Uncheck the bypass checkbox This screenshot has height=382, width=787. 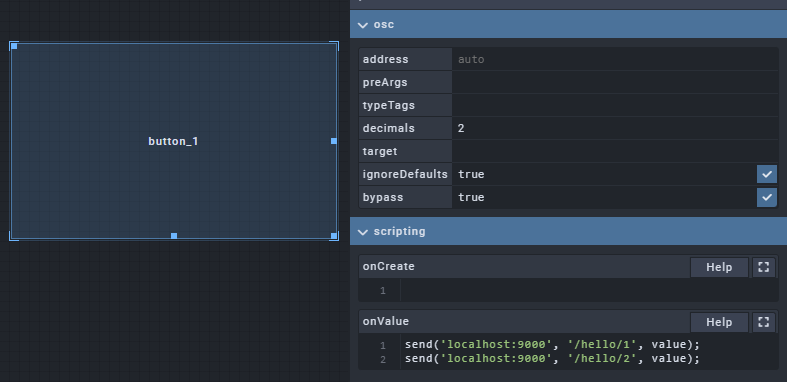click(x=766, y=197)
